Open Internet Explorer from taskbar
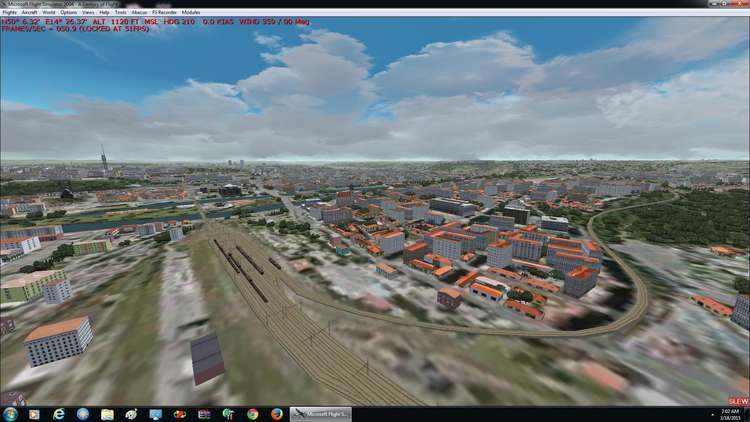The height and width of the screenshot is (422, 750). pyautogui.click(x=58, y=414)
